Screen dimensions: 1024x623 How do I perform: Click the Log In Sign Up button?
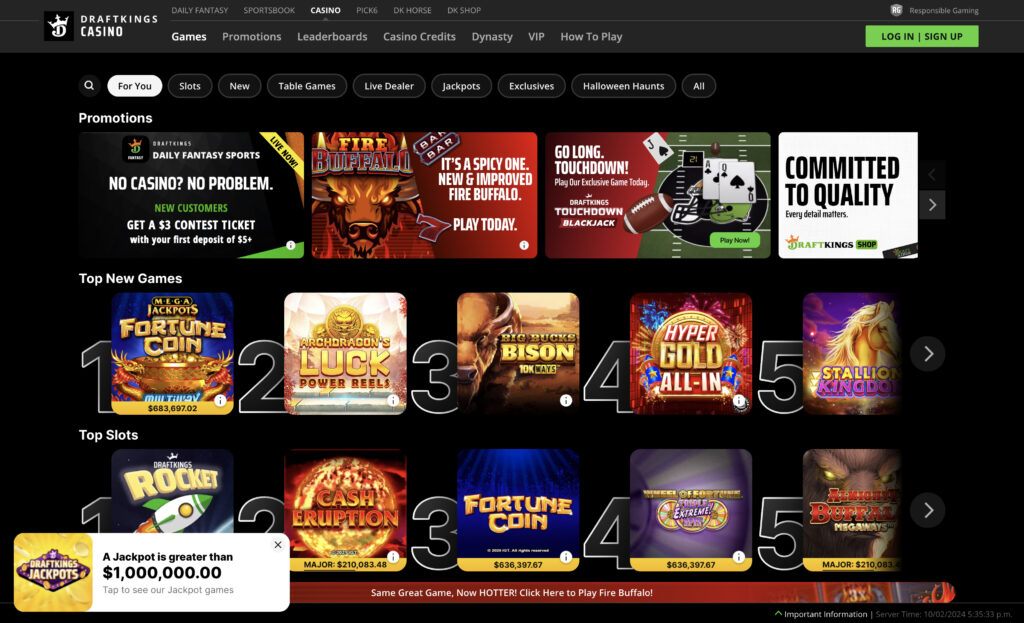coord(921,35)
